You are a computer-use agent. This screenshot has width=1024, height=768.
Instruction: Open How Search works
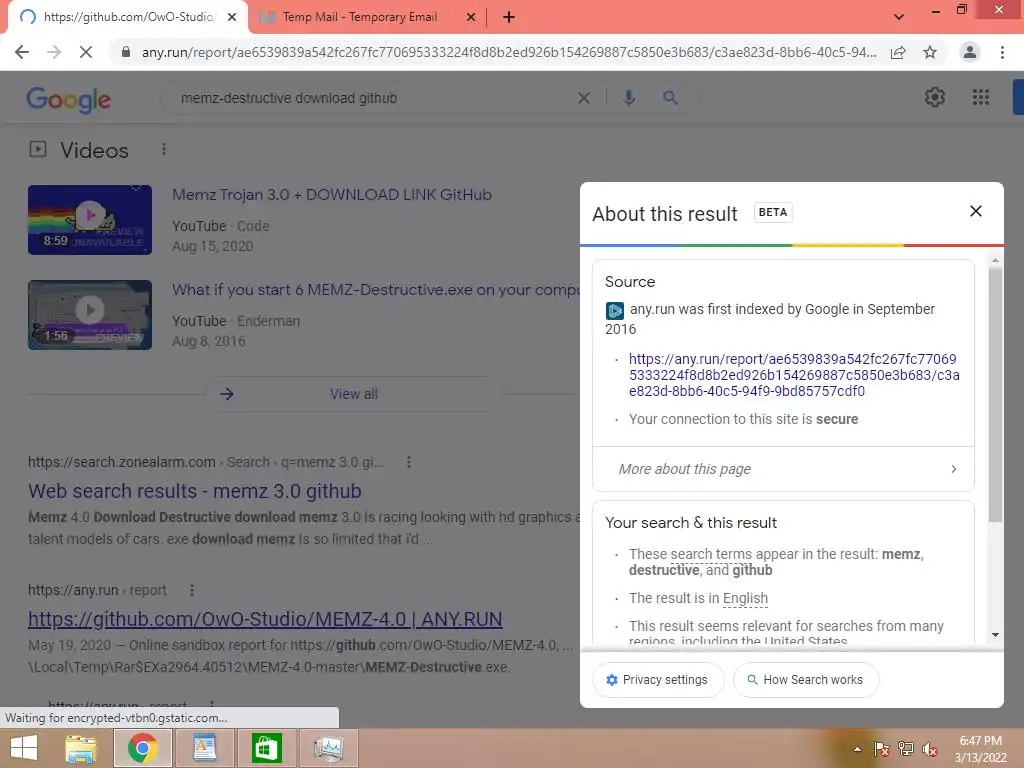coord(806,680)
